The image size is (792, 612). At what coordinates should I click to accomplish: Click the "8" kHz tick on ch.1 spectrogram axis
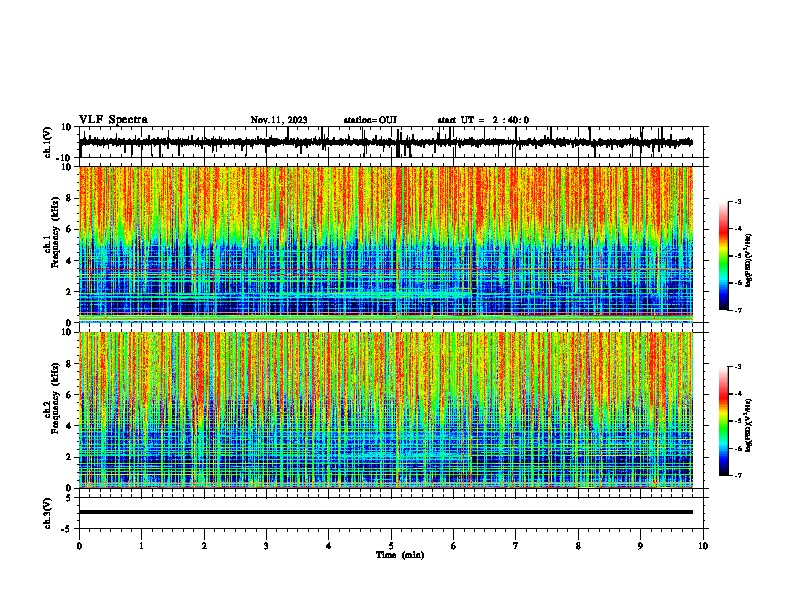[x=70, y=198]
